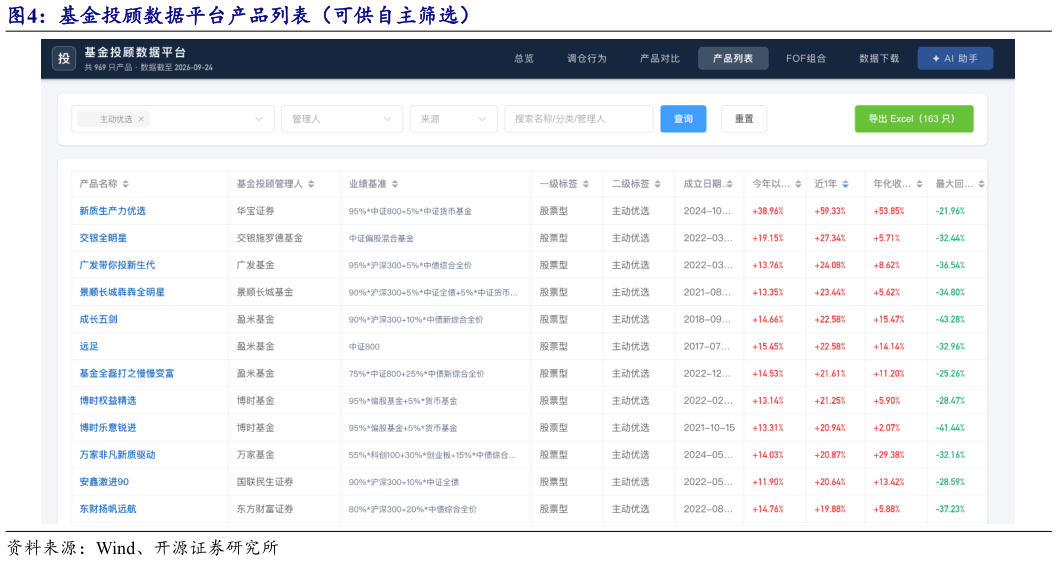
Task: Click annualized value +29.38%
Action: click(888, 454)
